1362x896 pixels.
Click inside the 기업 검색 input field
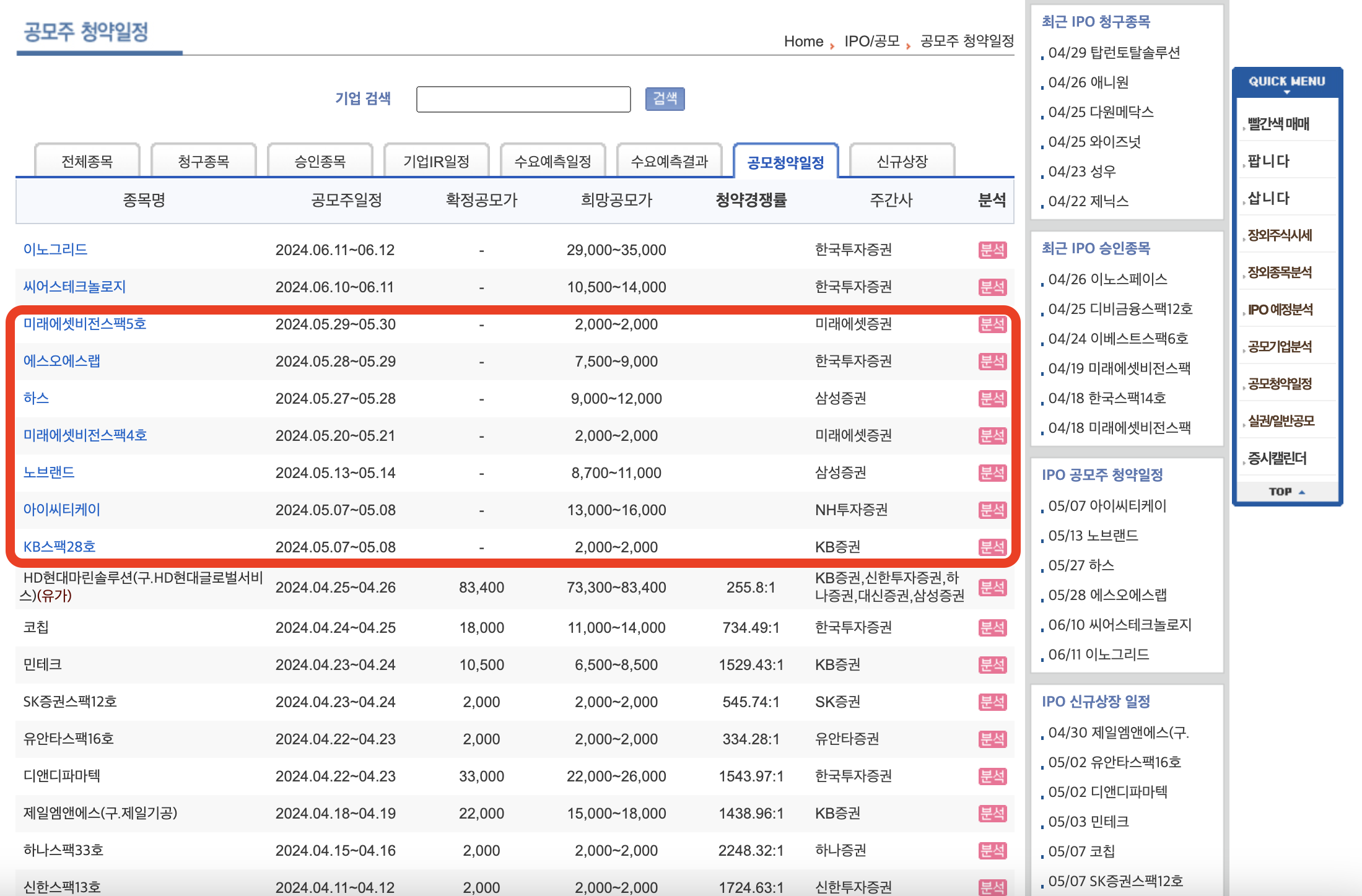pyautogui.click(x=523, y=99)
